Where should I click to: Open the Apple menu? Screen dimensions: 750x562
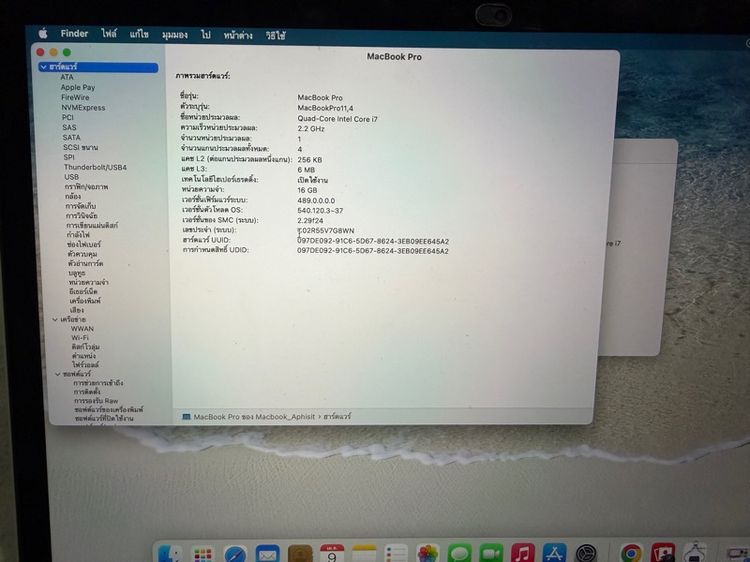(43, 33)
